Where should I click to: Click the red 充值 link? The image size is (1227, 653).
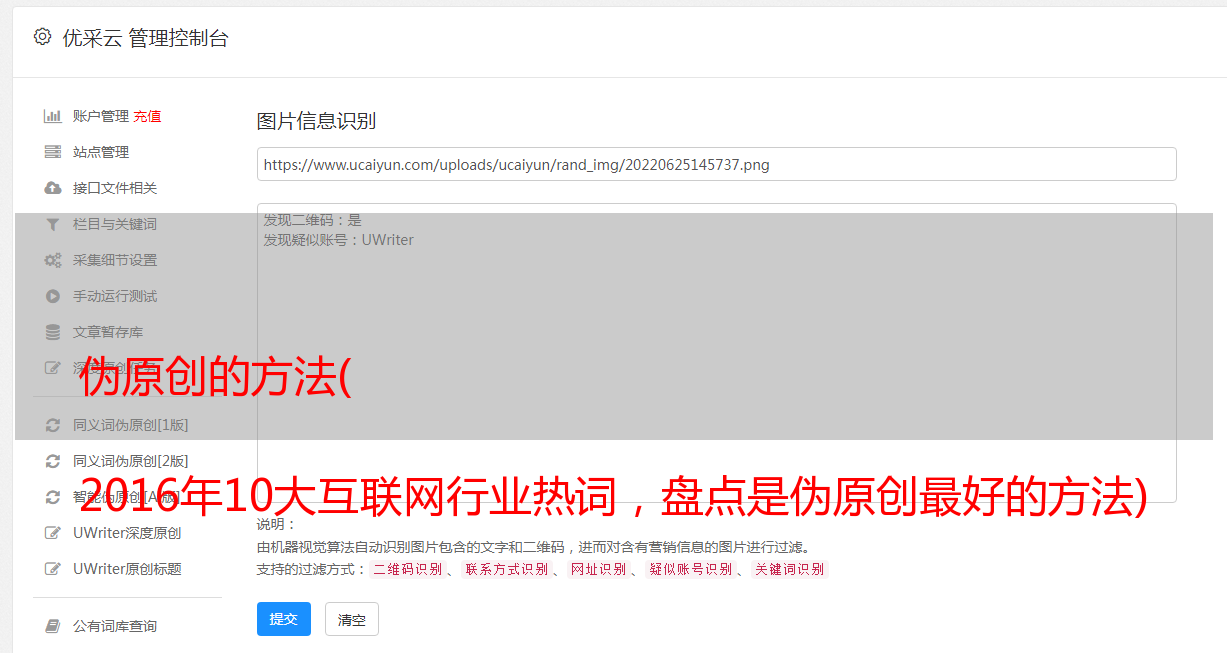pyautogui.click(x=147, y=116)
